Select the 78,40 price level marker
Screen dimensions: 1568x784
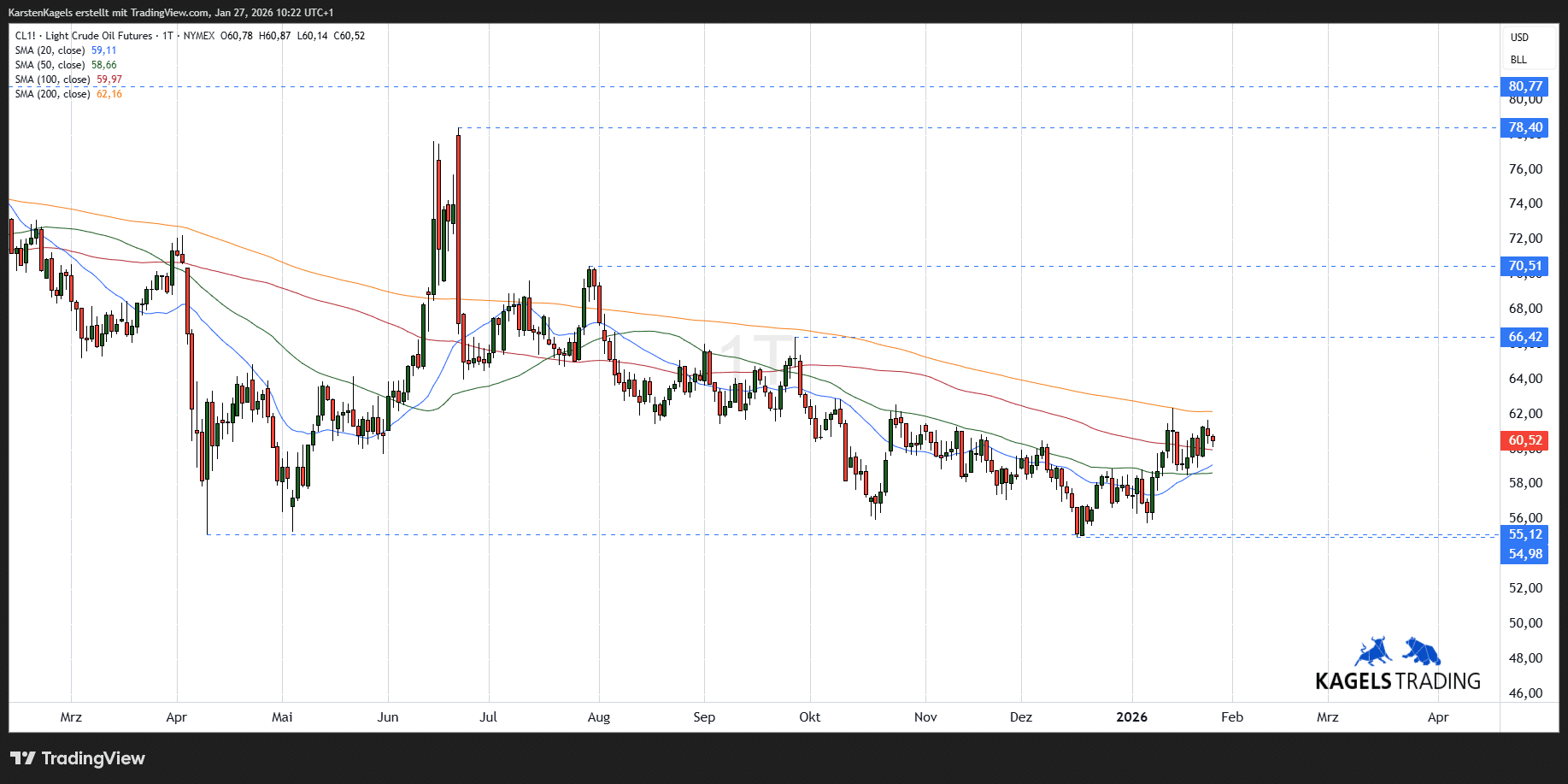click(1524, 127)
